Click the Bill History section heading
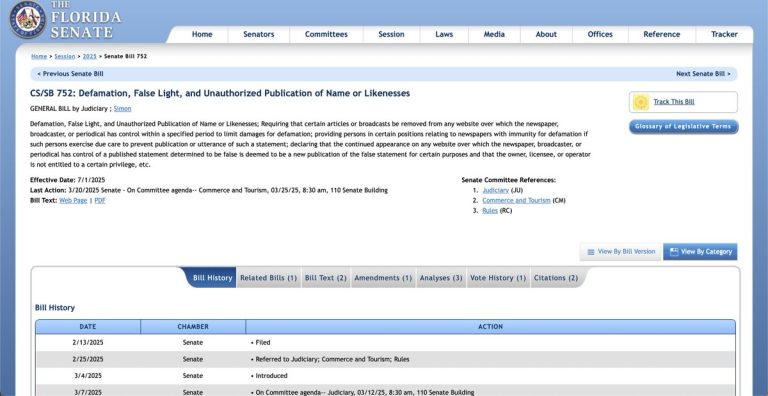Viewport: 768px width, 396px height. tap(55, 308)
